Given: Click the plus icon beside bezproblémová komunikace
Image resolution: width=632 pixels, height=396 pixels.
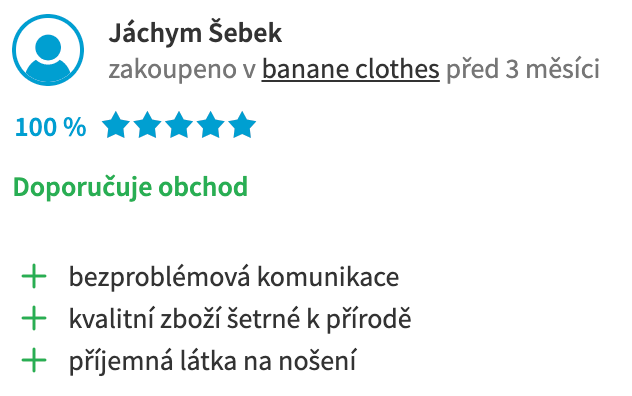Looking at the screenshot, I should [x=34, y=277].
